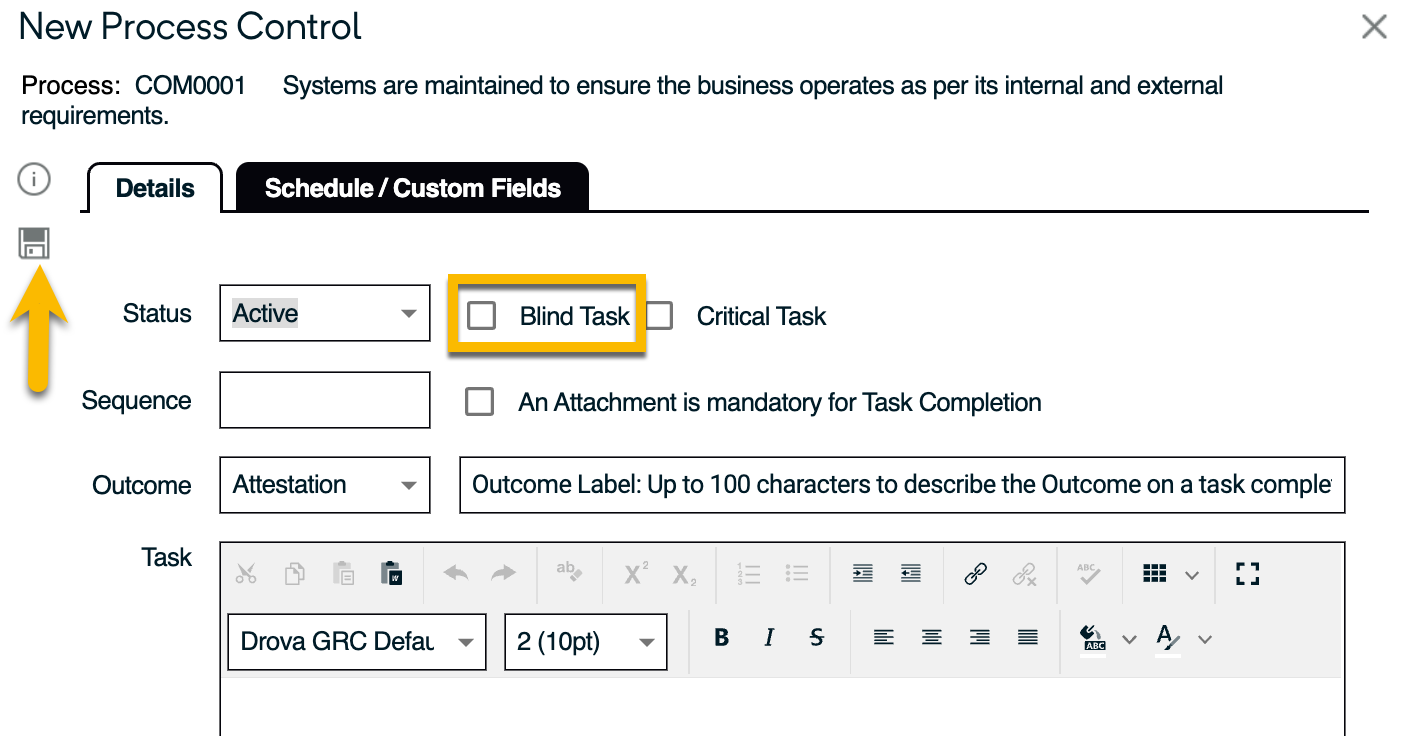Open the font color picker arrow
Image resolution: width=1404 pixels, height=736 pixels.
click(x=1205, y=639)
